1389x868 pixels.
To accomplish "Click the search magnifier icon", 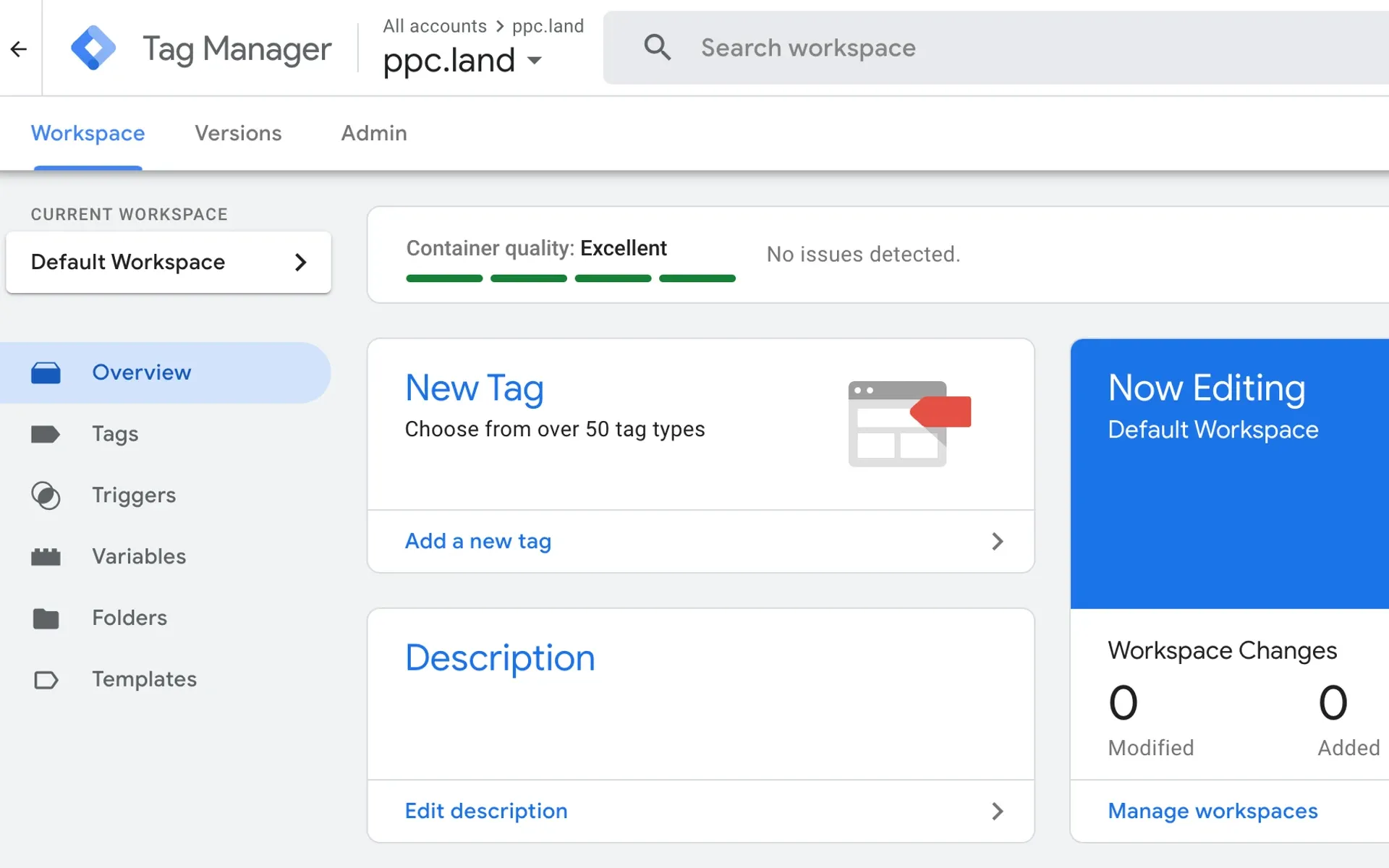I will coord(657,47).
